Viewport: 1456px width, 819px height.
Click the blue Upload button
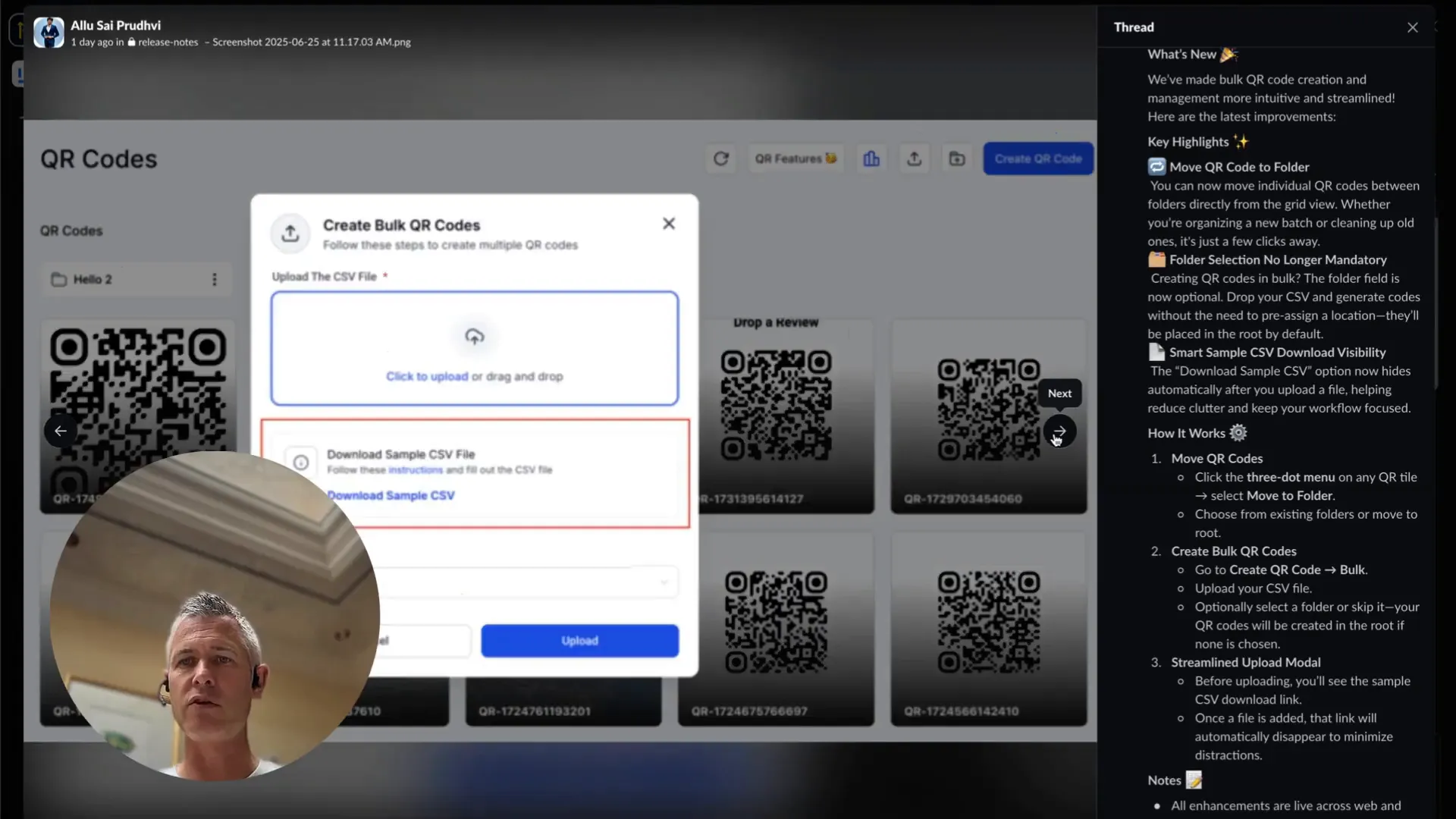(579, 641)
